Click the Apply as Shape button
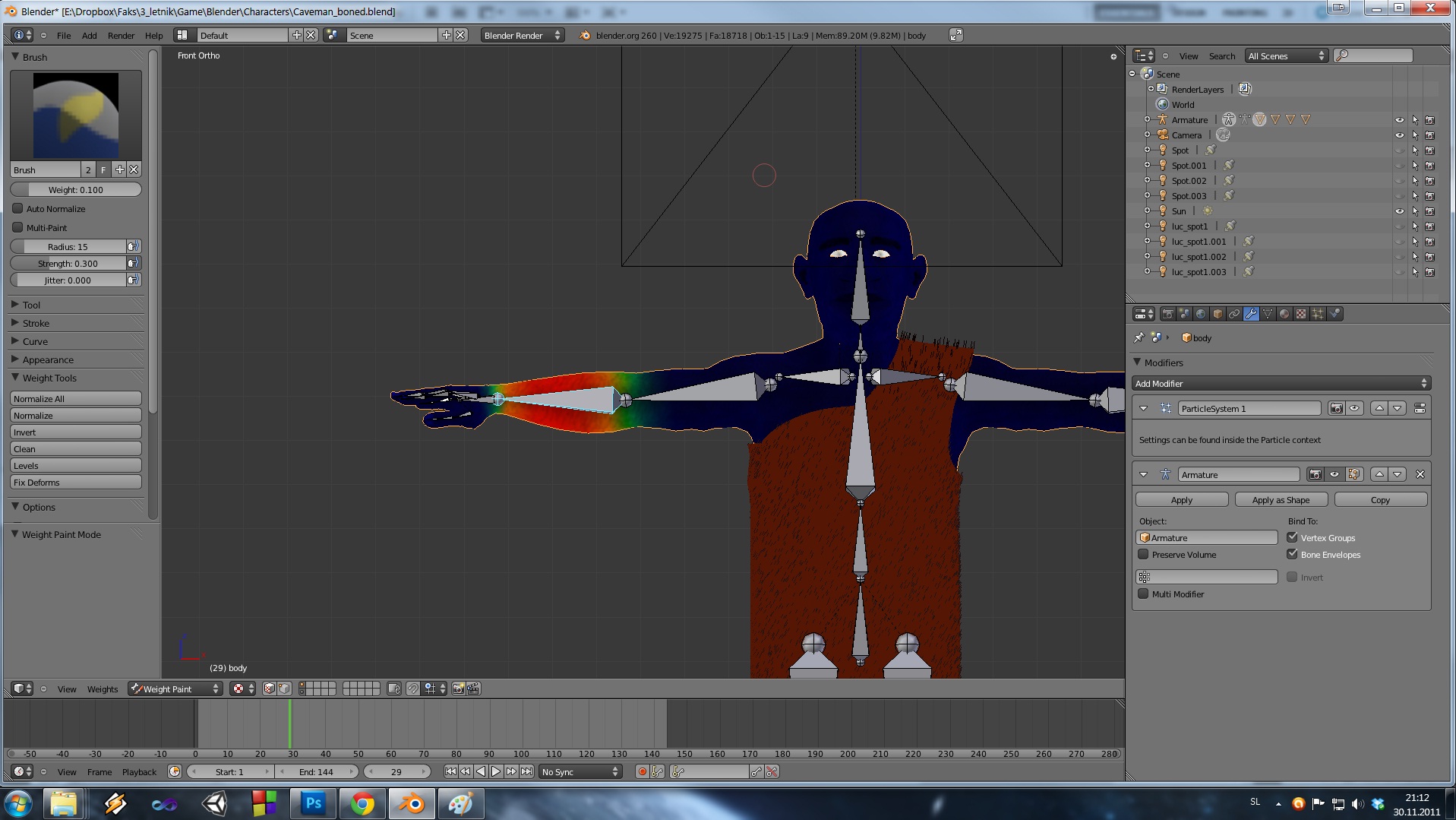This screenshot has height=820, width=1456. point(1281,499)
